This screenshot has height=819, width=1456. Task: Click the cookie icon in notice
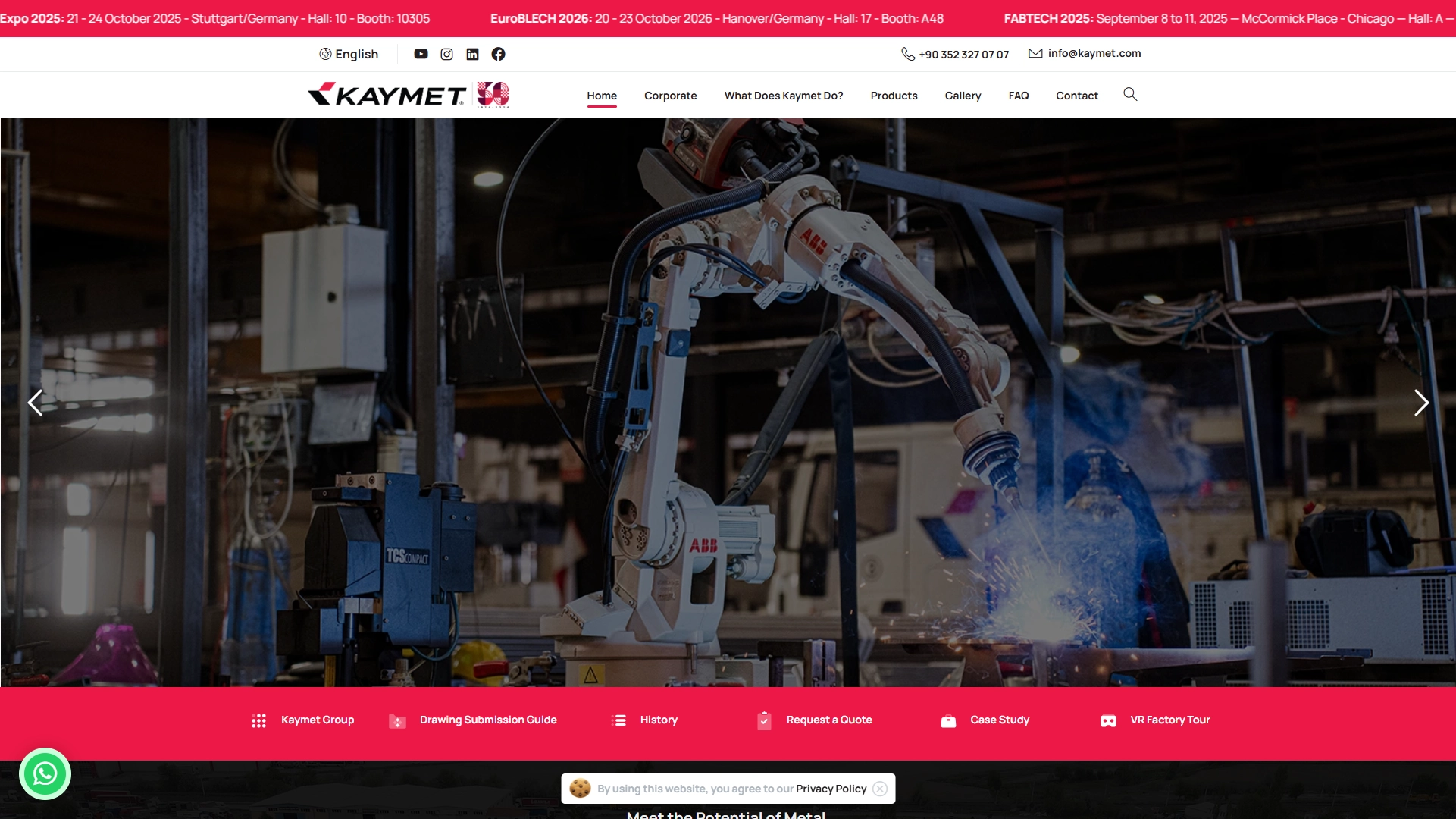(x=580, y=788)
